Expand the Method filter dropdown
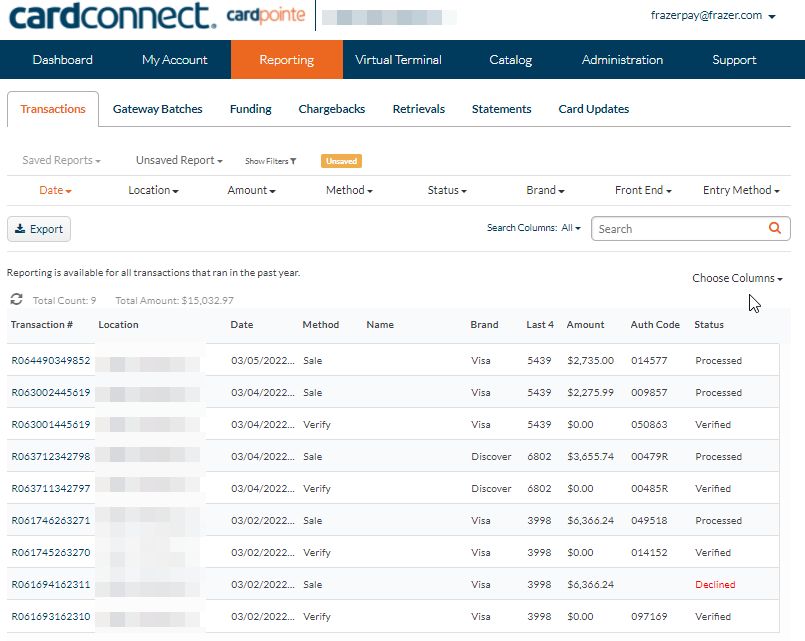Image resolution: width=805 pixels, height=641 pixels. click(349, 190)
